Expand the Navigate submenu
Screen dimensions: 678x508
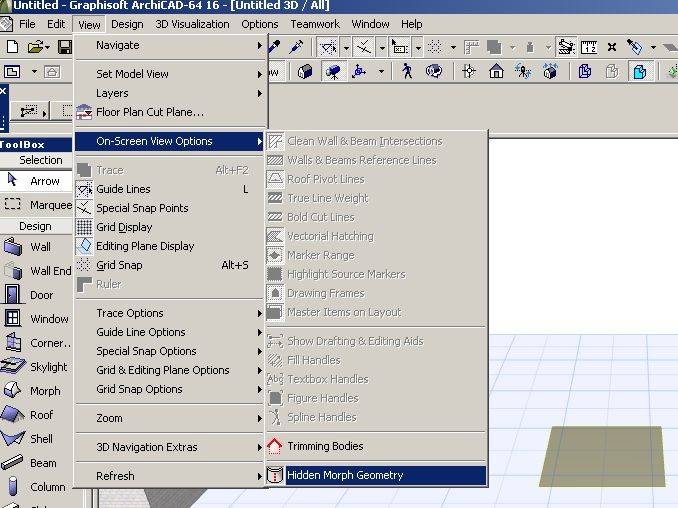pyautogui.click(x=170, y=45)
